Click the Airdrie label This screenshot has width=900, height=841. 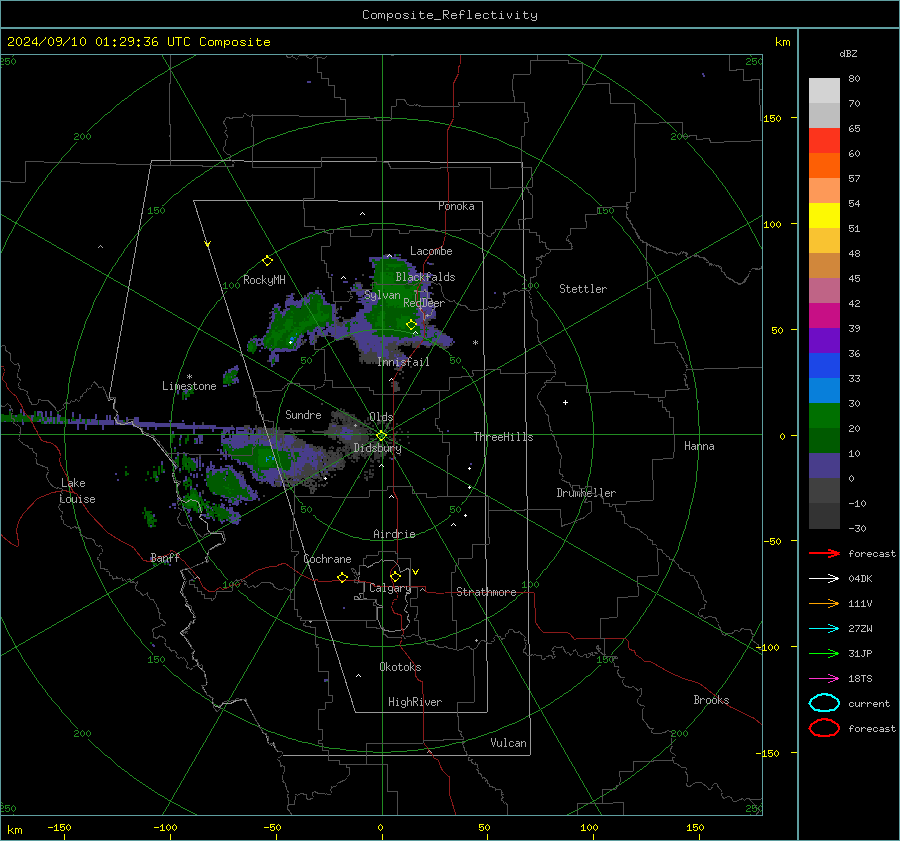pos(394,534)
